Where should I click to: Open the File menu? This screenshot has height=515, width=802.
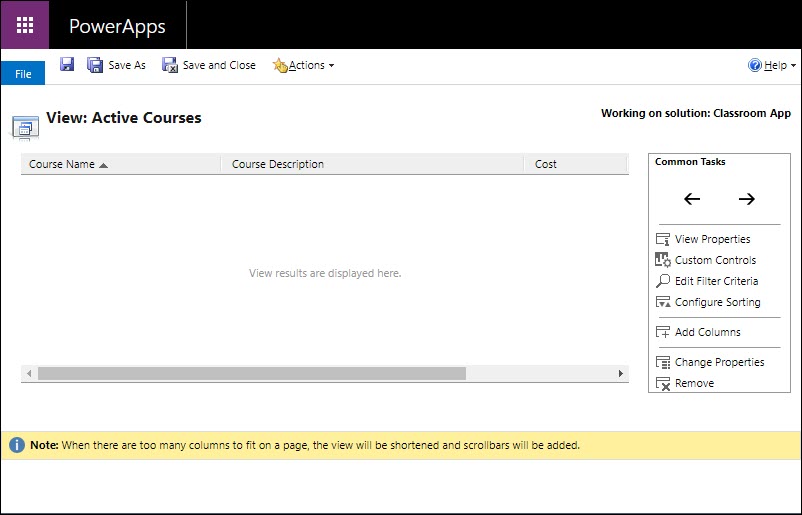(x=23, y=74)
